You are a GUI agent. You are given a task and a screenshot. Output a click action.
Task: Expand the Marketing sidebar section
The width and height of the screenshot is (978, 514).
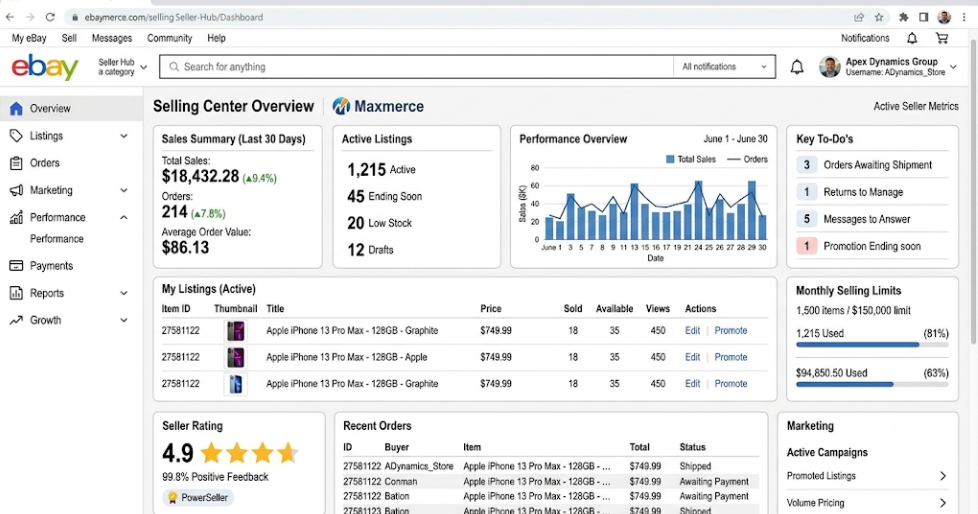[124, 190]
